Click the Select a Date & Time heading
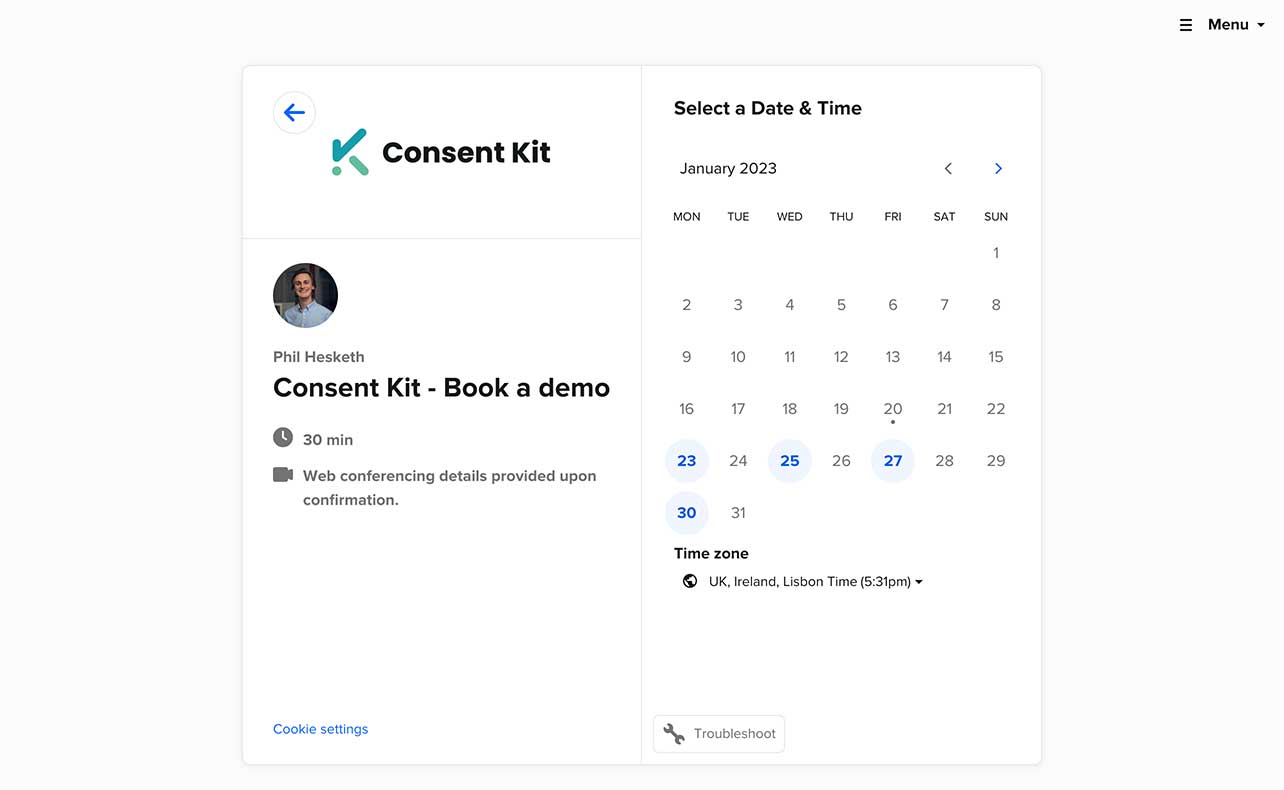The width and height of the screenshot is (1284, 790). (x=768, y=109)
